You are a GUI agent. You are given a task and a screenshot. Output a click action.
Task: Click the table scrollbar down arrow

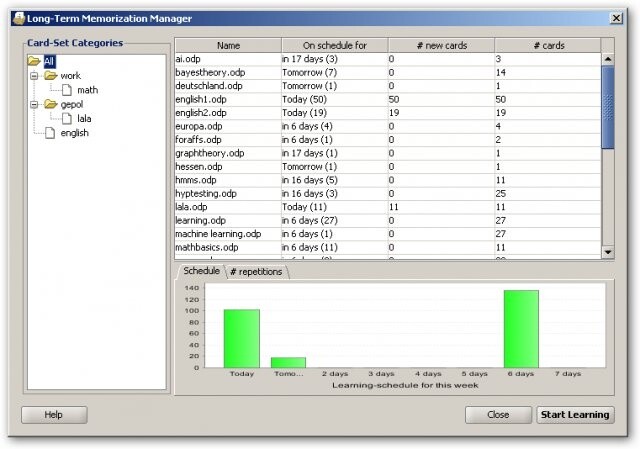coord(608,252)
